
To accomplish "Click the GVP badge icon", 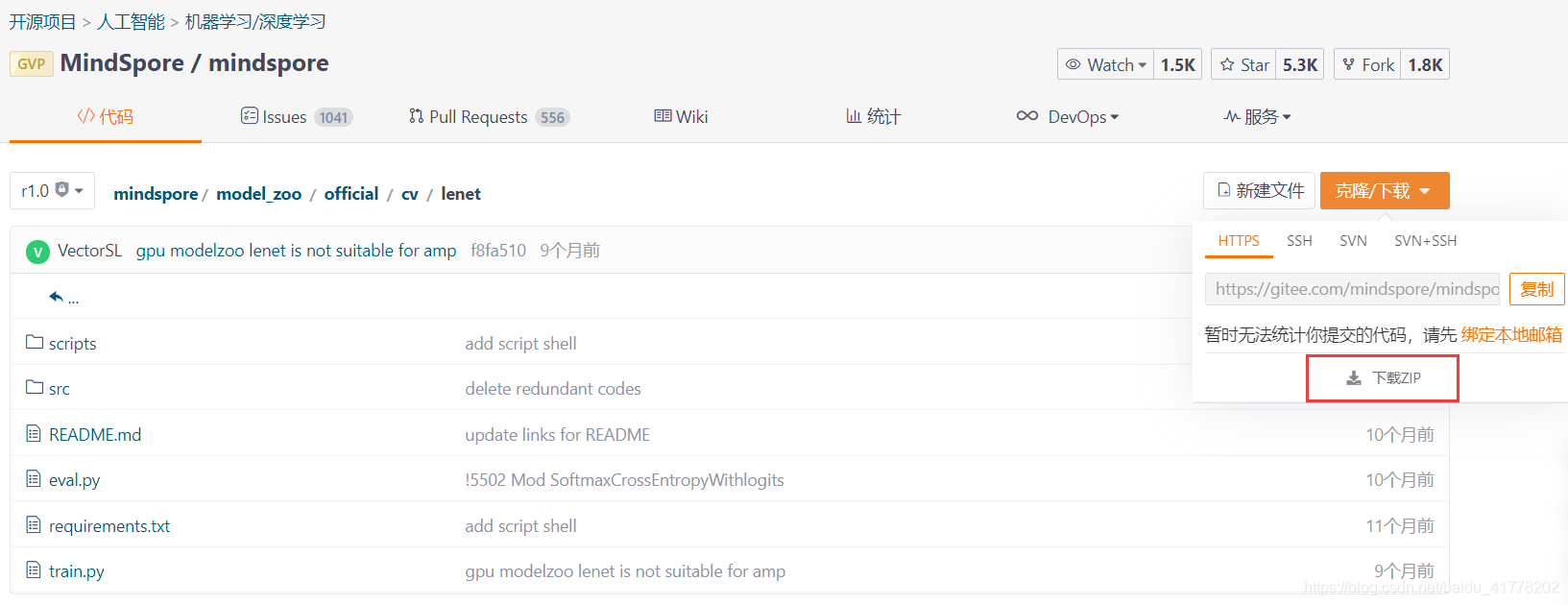I will pyautogui.click(x=31, y=64).
